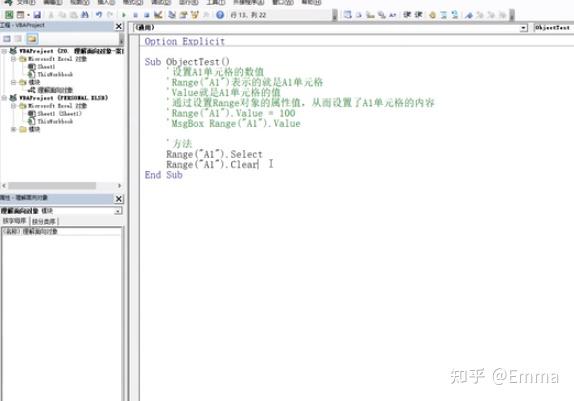Open the 理解面向对象 模块 properties dropdown
The image size is (574, 401).
click(118, 211)
